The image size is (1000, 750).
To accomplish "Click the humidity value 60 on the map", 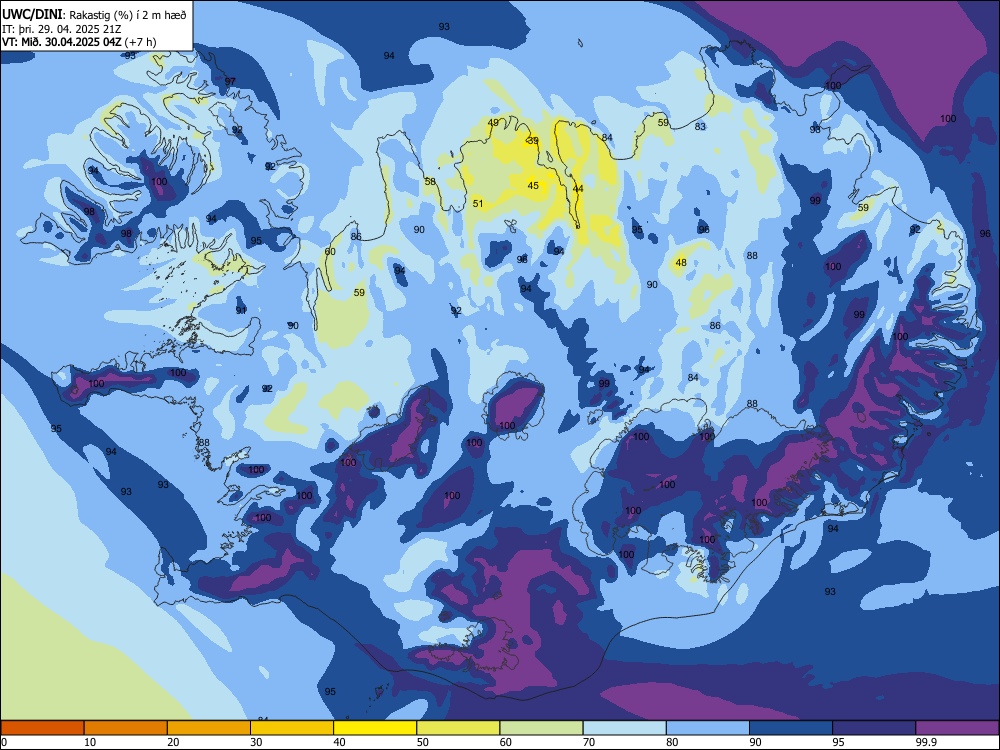I will point(330,252).
